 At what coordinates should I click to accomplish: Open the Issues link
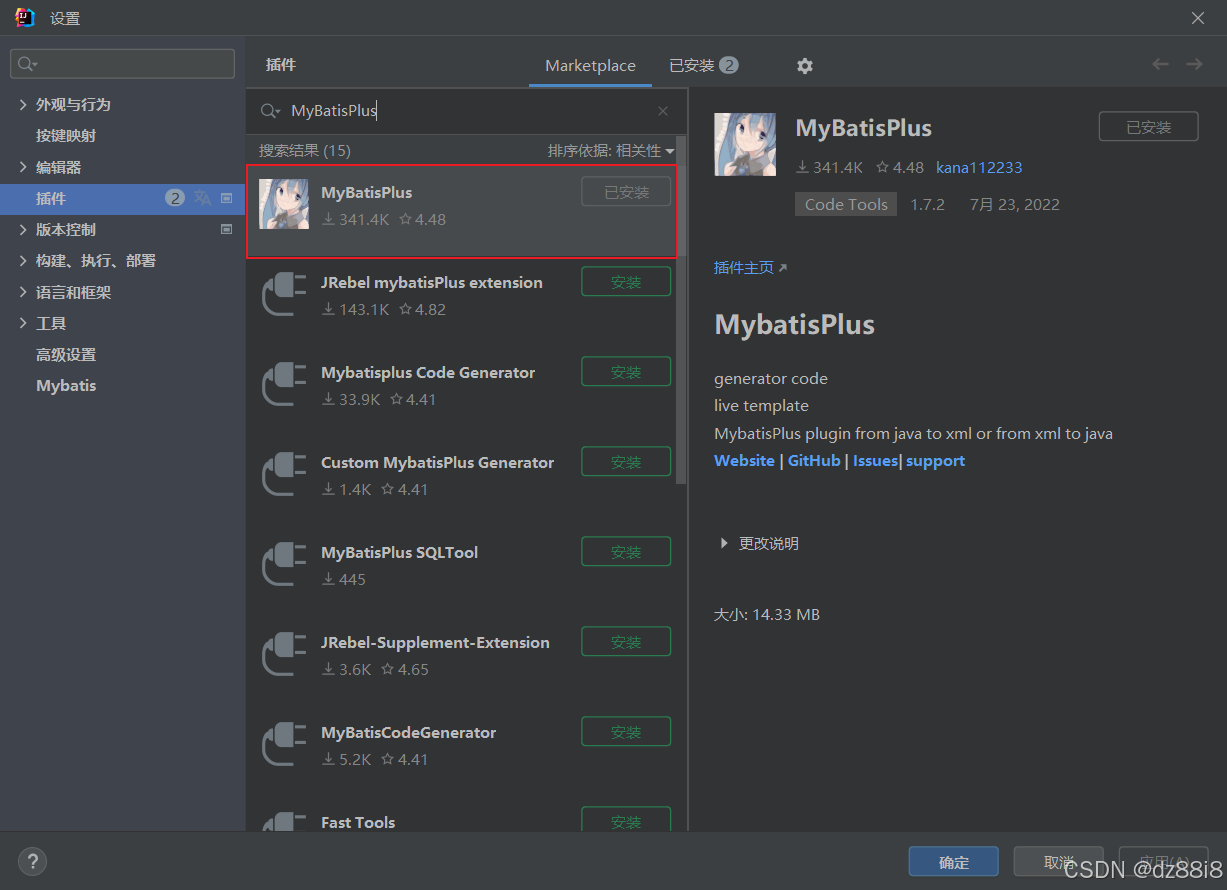875,460
